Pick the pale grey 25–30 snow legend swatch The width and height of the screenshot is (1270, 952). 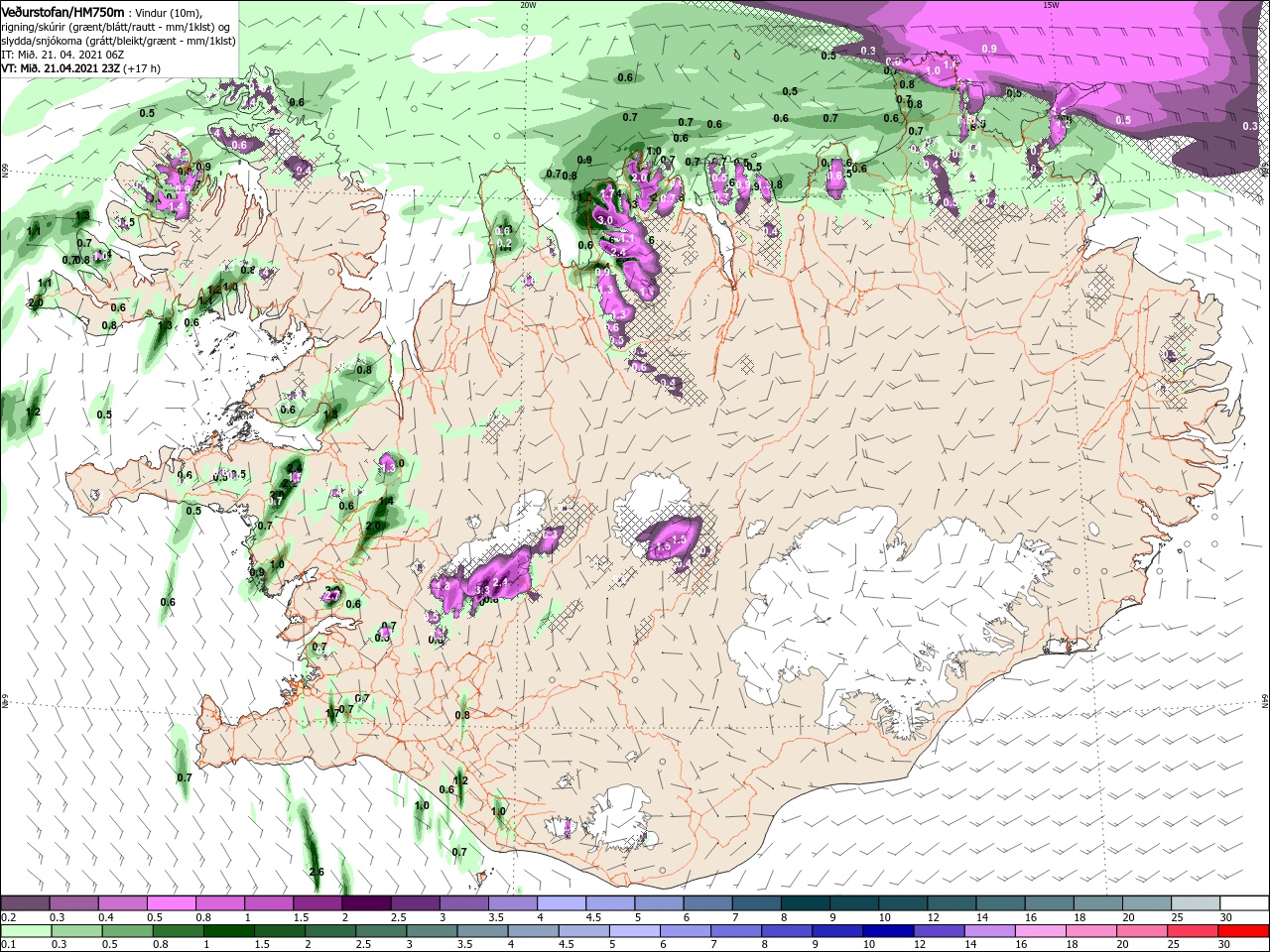1196,903
